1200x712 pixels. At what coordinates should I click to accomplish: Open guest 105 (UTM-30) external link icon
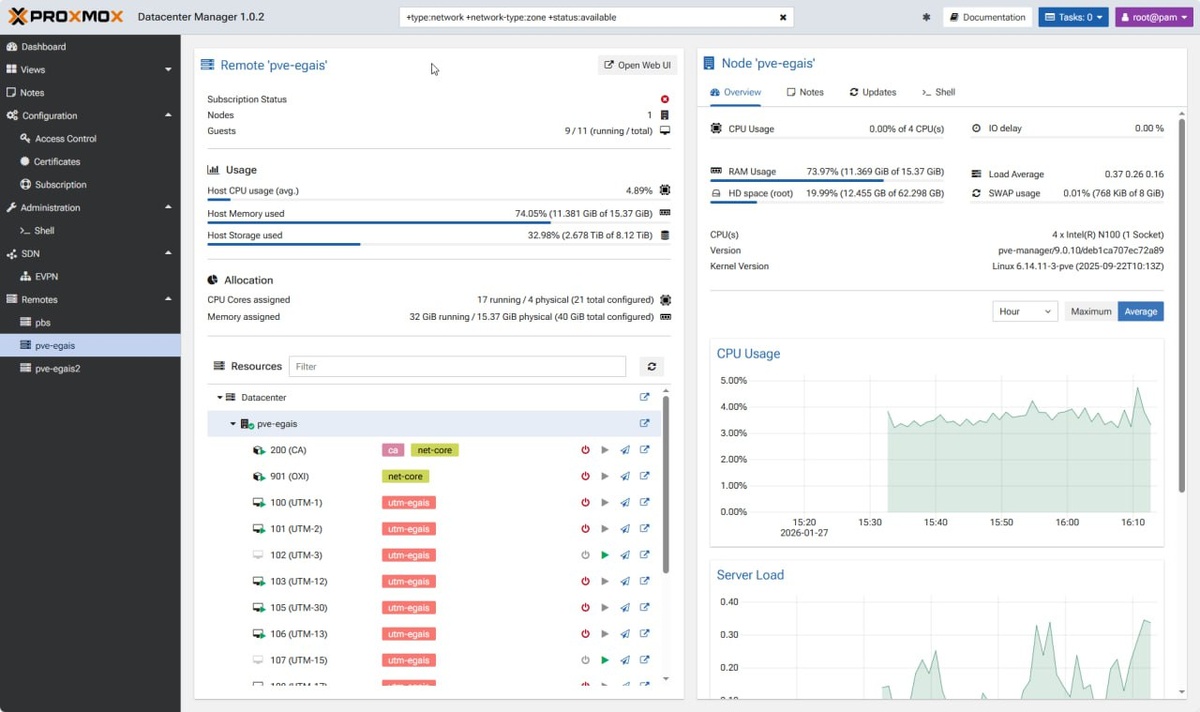click(x=645, y=608)
